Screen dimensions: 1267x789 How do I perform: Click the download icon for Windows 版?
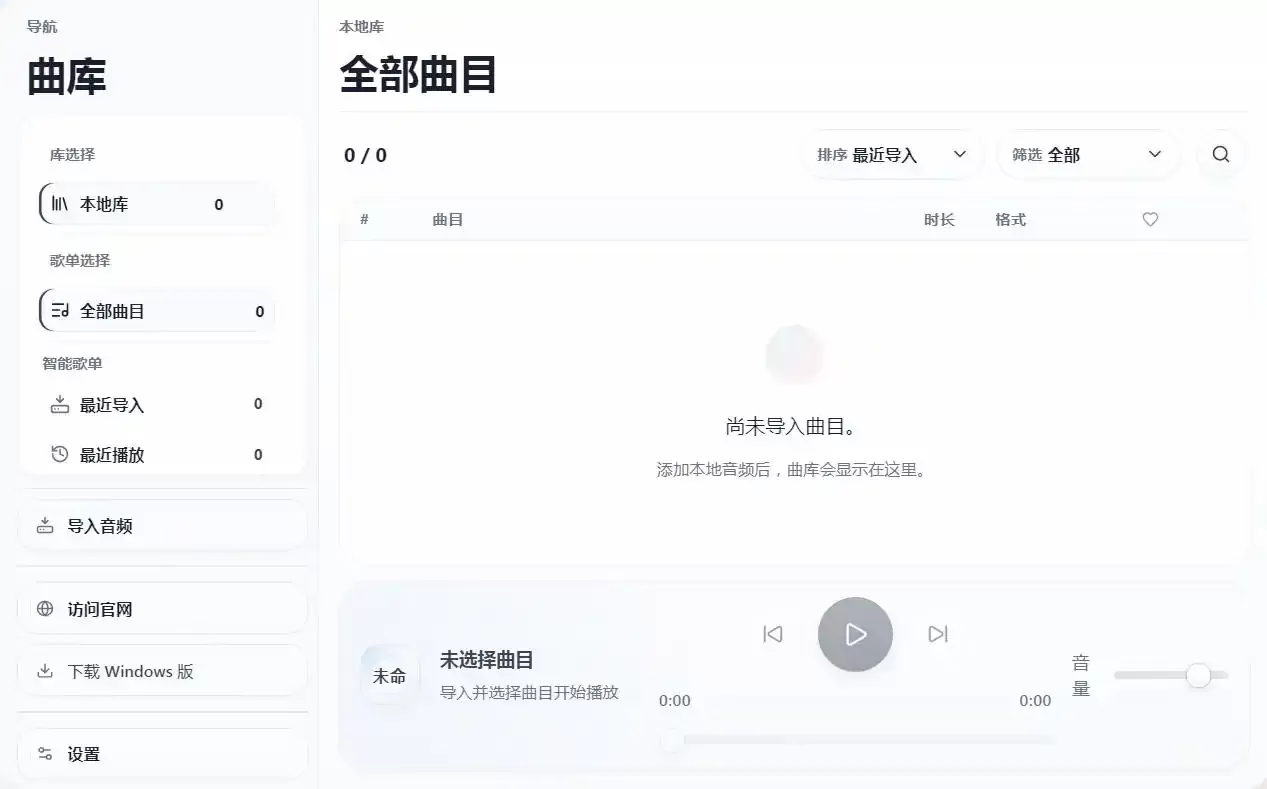(45, 671)
